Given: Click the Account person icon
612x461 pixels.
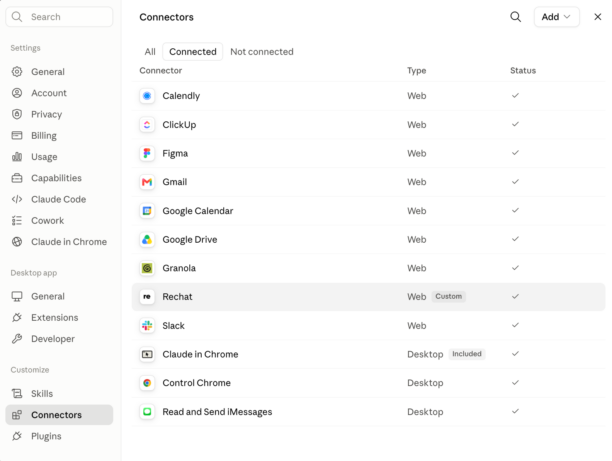Looking at the screenshot, I should [17, 93].
